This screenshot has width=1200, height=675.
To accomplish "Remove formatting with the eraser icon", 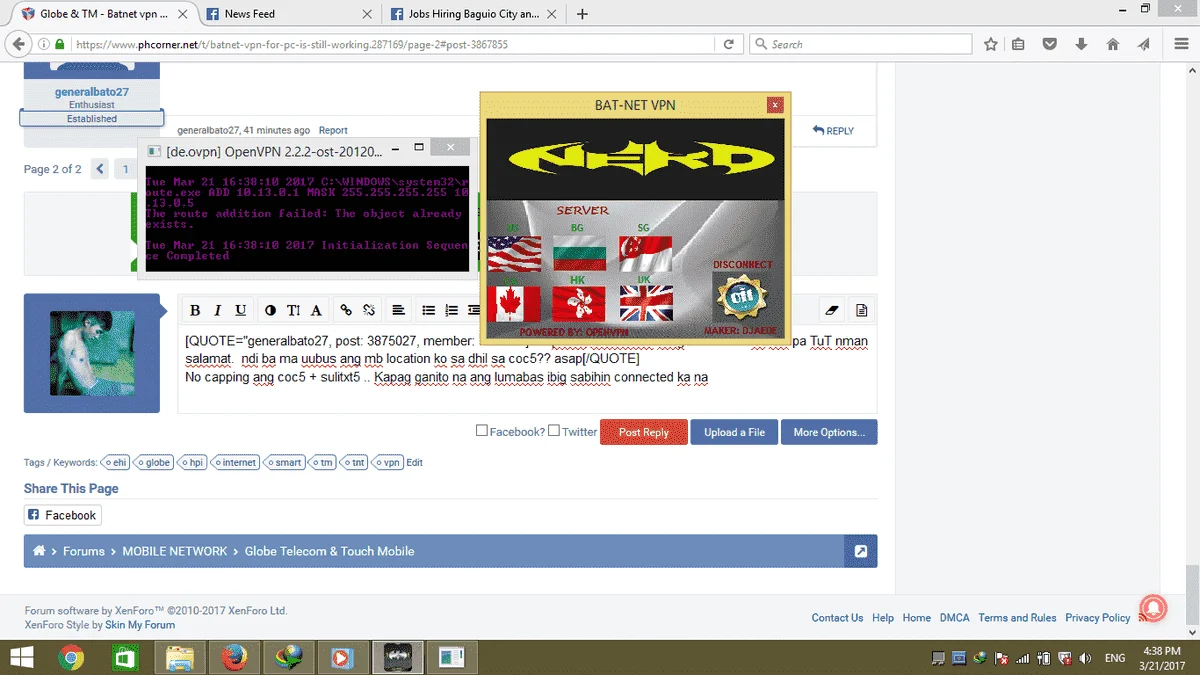I will click(x=832, y=310).
